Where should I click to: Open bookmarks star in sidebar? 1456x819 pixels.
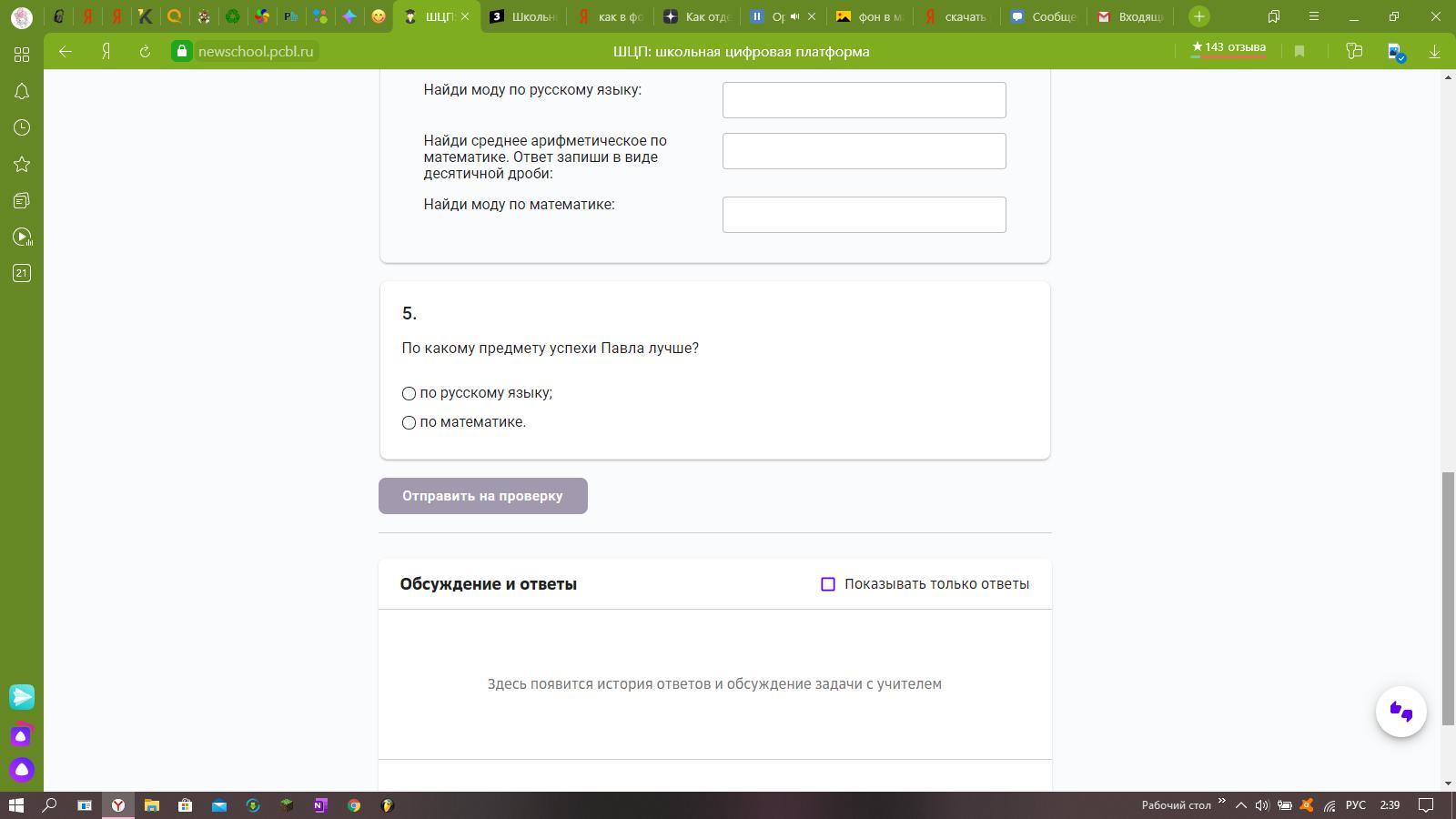coord(22,165)
